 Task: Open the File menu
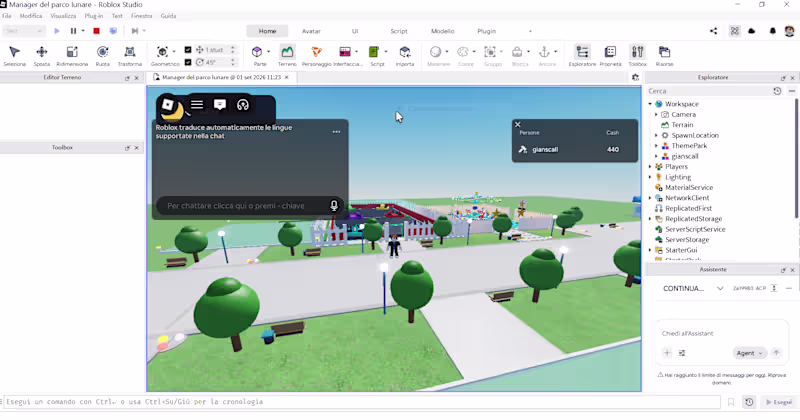tap(7, 16)
